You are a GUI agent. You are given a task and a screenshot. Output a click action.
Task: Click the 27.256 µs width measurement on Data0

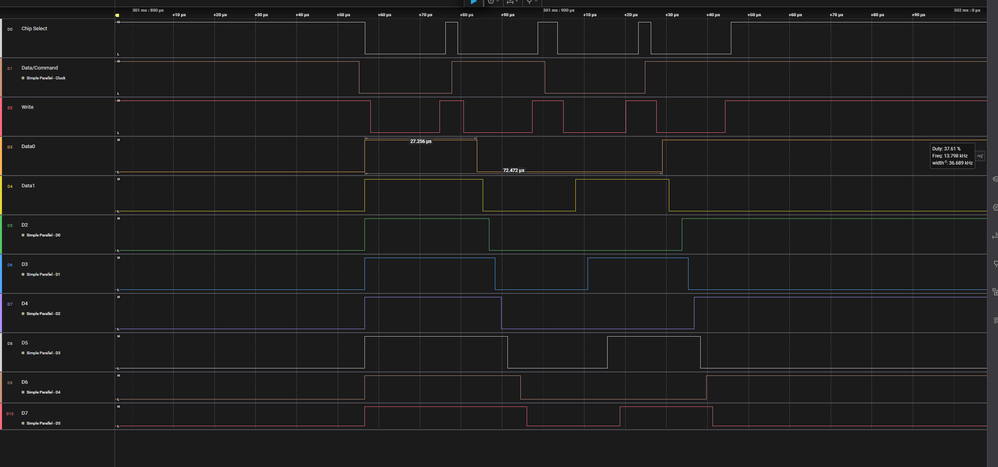pyautogui.click(x=421, y=141)
